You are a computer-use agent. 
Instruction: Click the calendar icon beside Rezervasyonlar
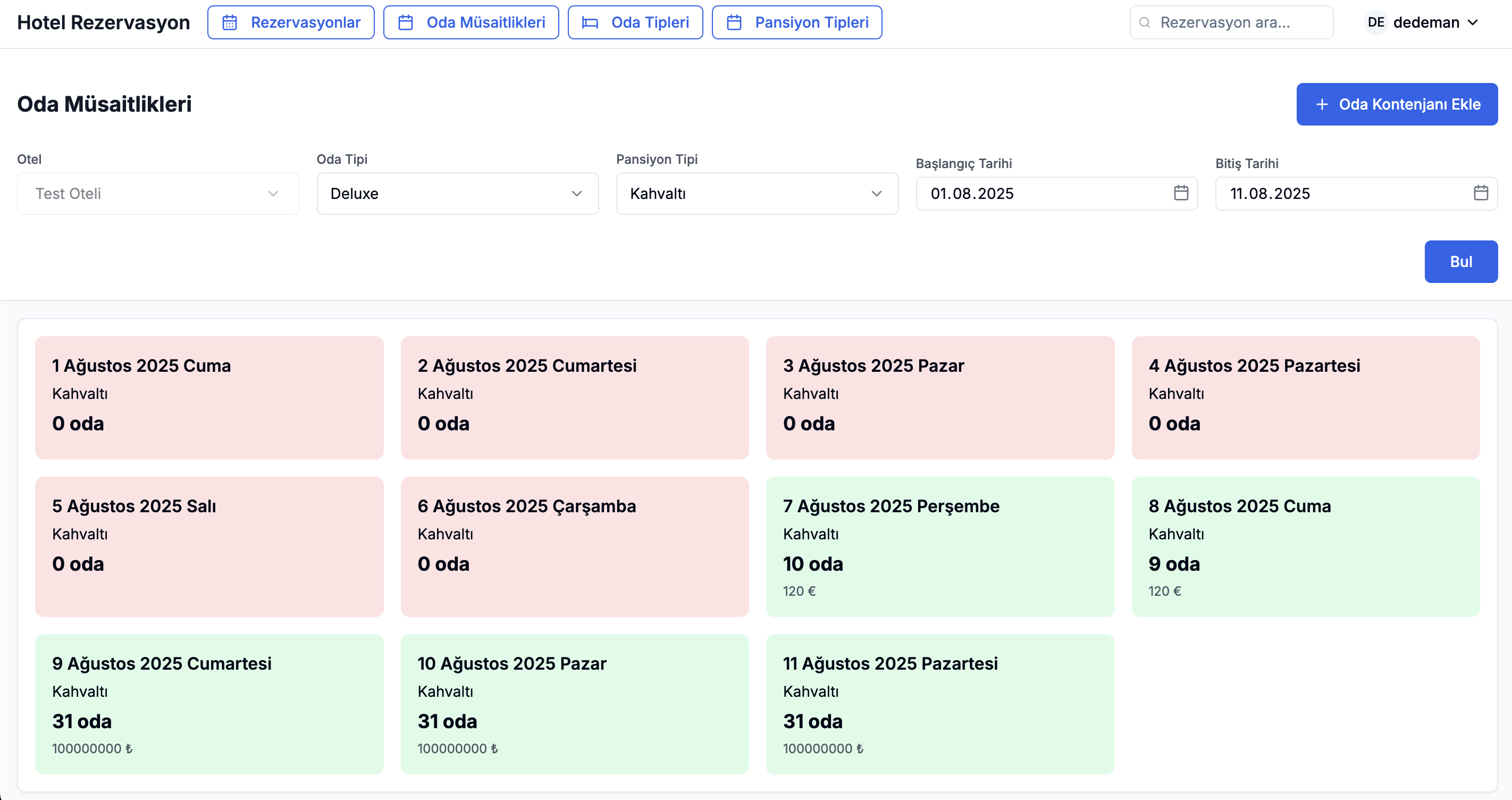230,22
